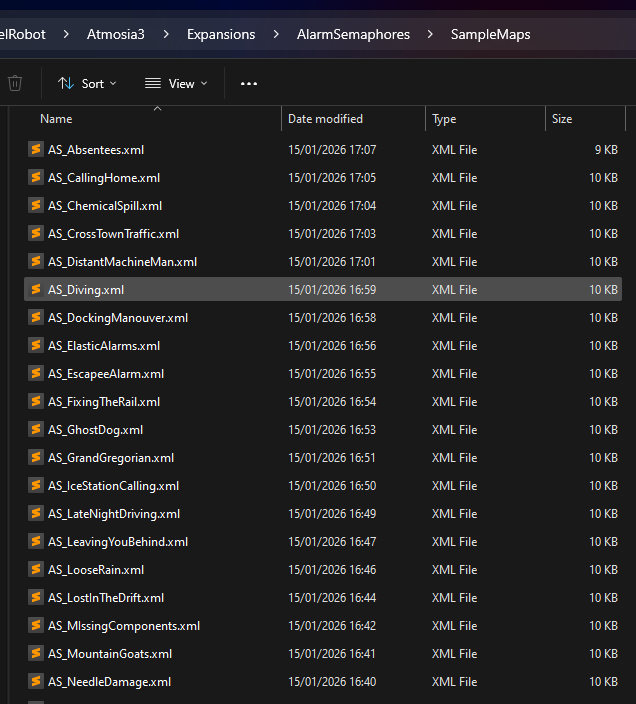Click the file icon for AS_GhostDog.xml
Viewport: 636px width, 704px height.
(x=36, y=430)
